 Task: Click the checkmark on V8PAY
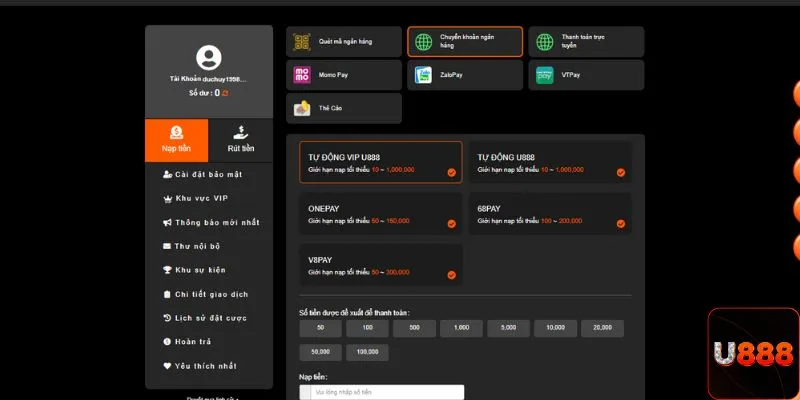click(452, 276)
